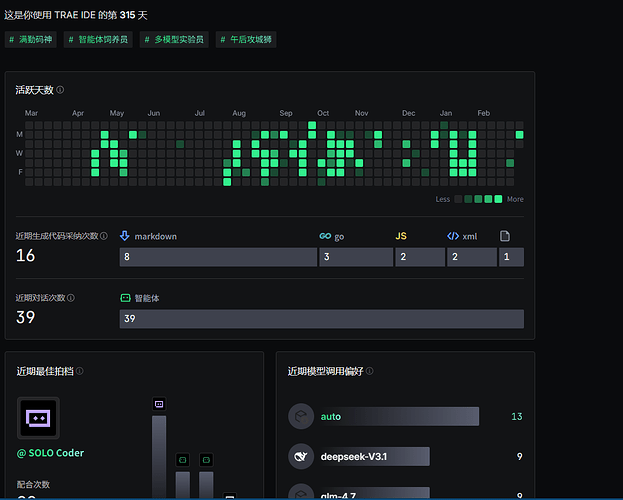
Task: Click the brightest 'More' legend swatch
Action: (498, 199)
